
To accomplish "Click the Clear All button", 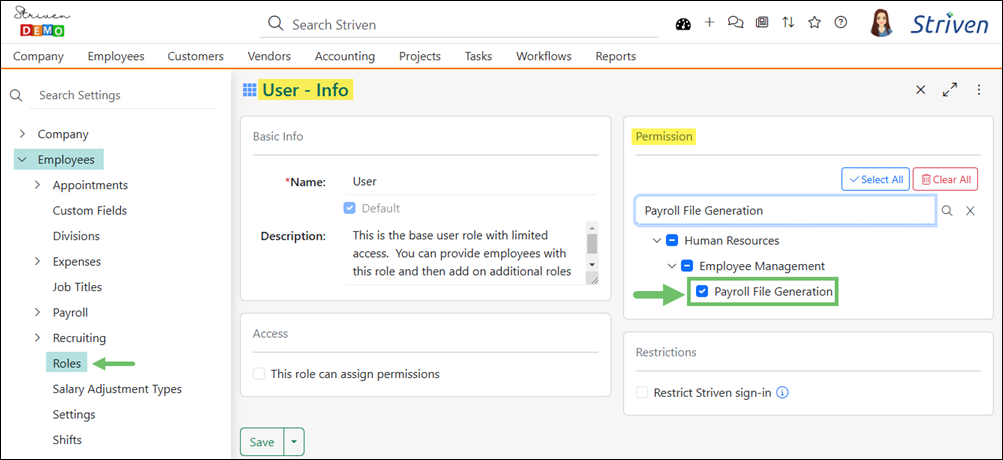I will coord(945,180).
